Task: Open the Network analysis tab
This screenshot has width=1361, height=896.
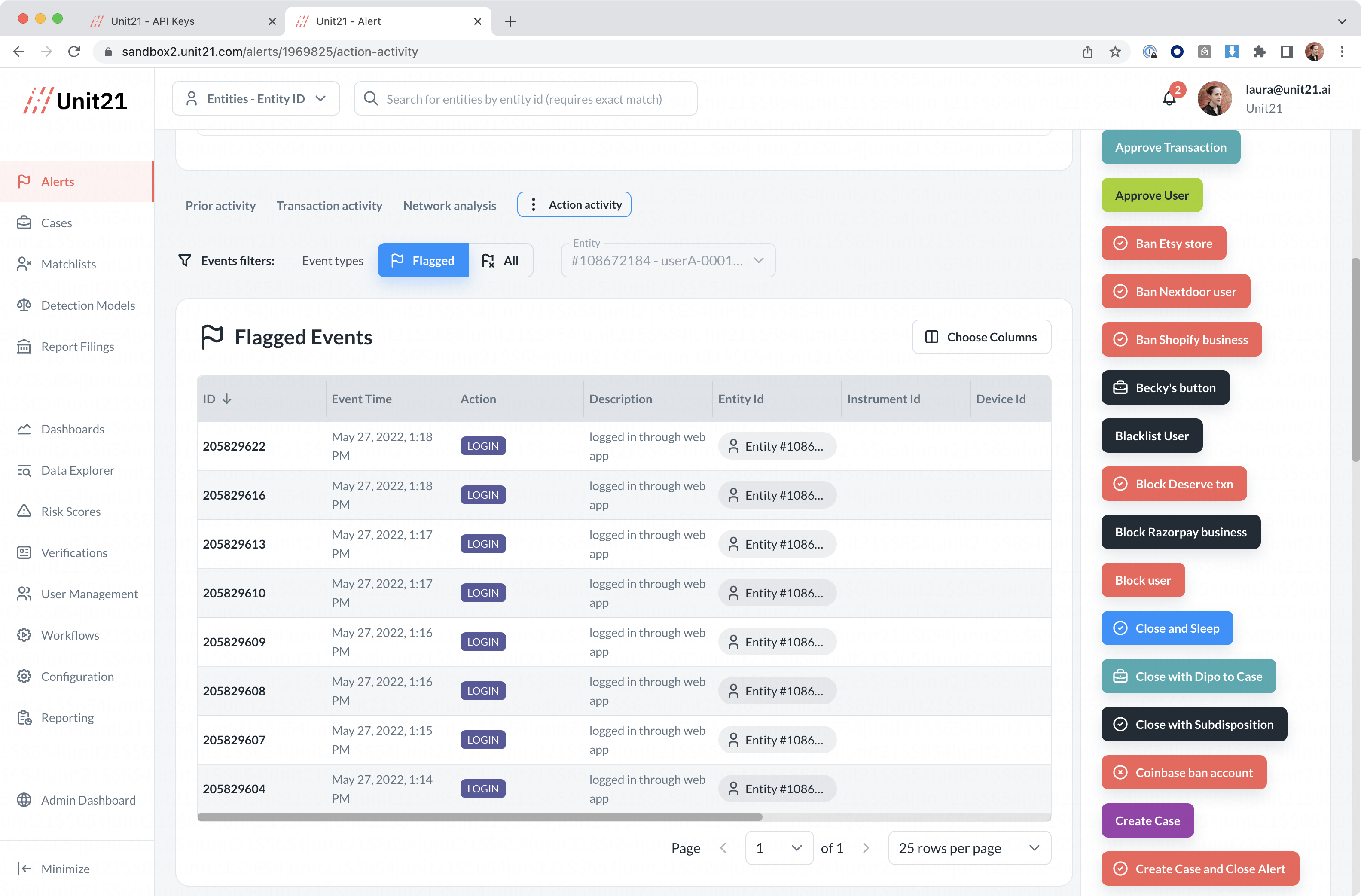Action: tap(449, 205)
